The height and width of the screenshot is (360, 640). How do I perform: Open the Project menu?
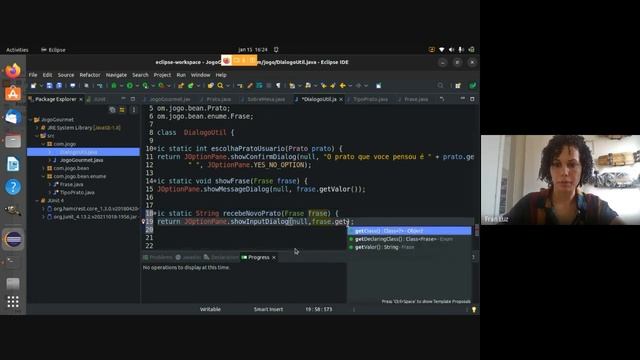[162, 75]
